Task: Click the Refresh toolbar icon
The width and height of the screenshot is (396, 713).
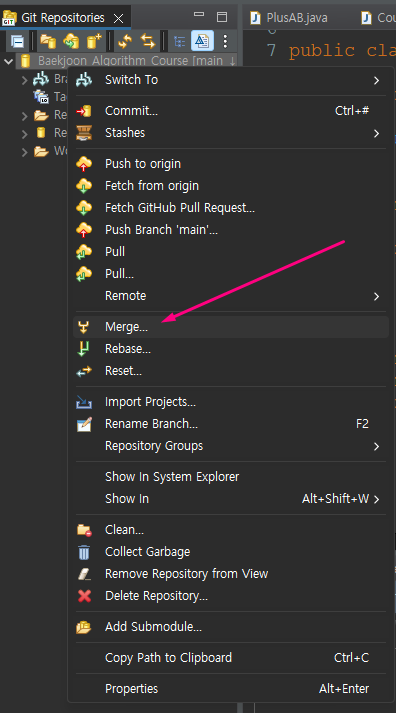Action: [x=125, y=42]
